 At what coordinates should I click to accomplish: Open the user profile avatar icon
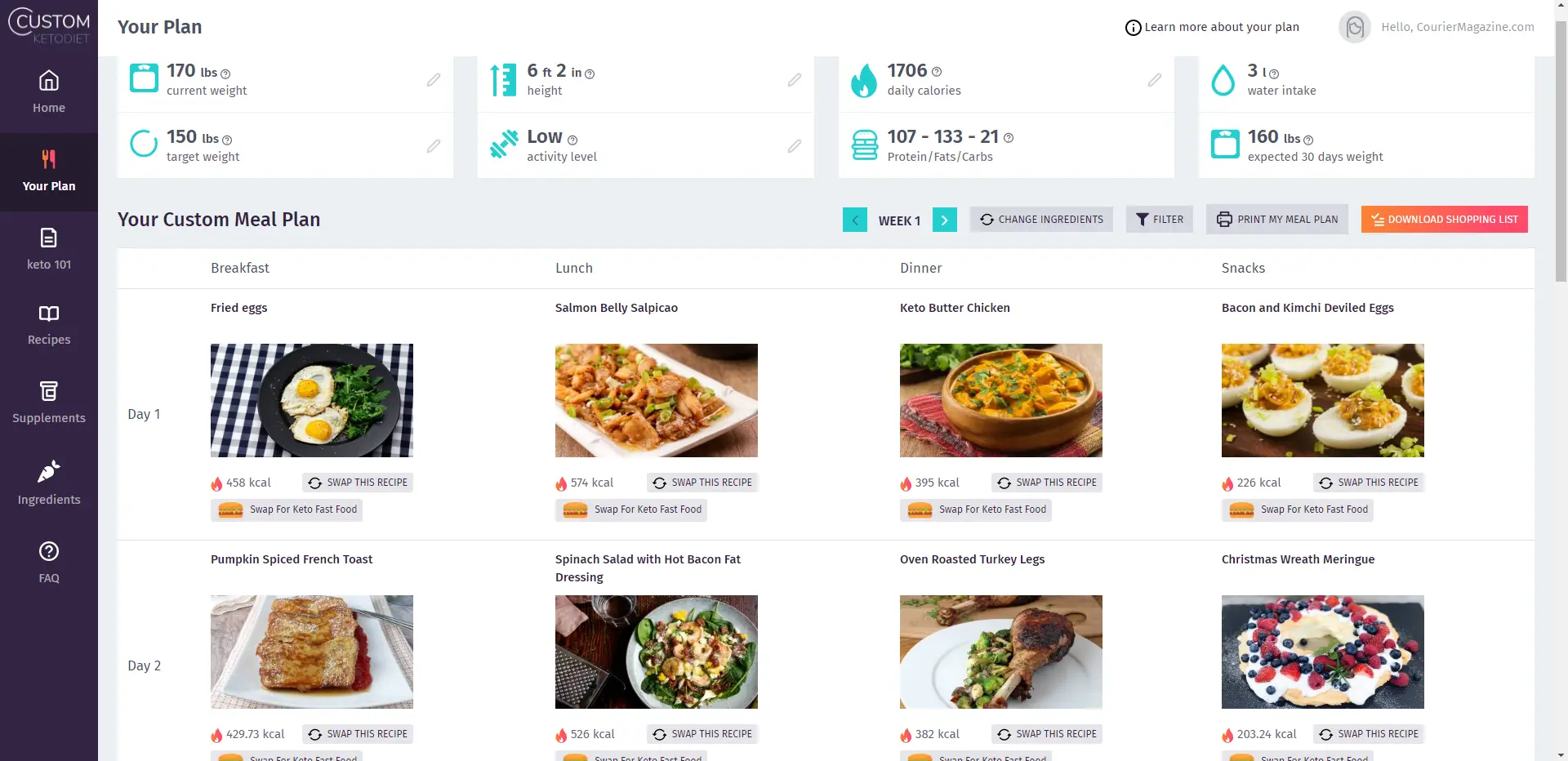[x=1355, y=27]
